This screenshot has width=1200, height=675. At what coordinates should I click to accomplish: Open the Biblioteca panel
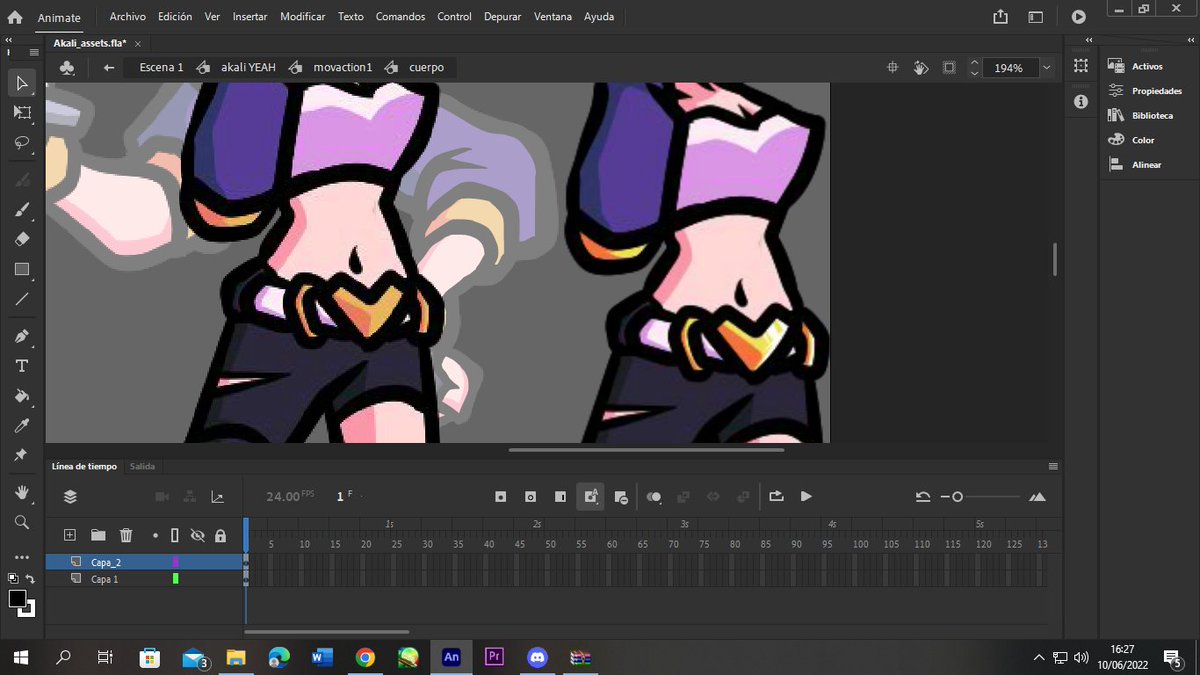(1141, 116)
